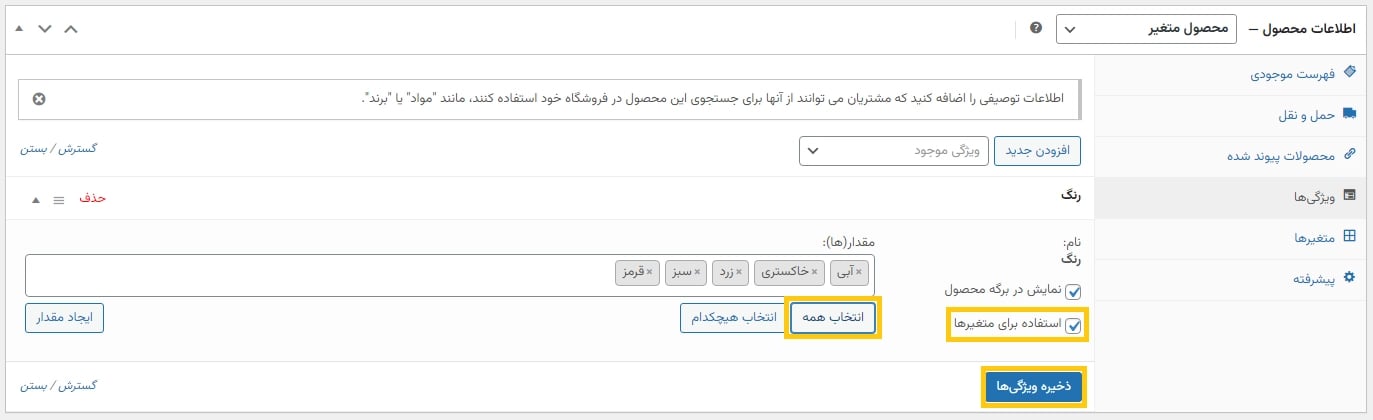
Task: Toggle استفاده برای متغیرها checkbox
Action: [x=1074, y=325]
